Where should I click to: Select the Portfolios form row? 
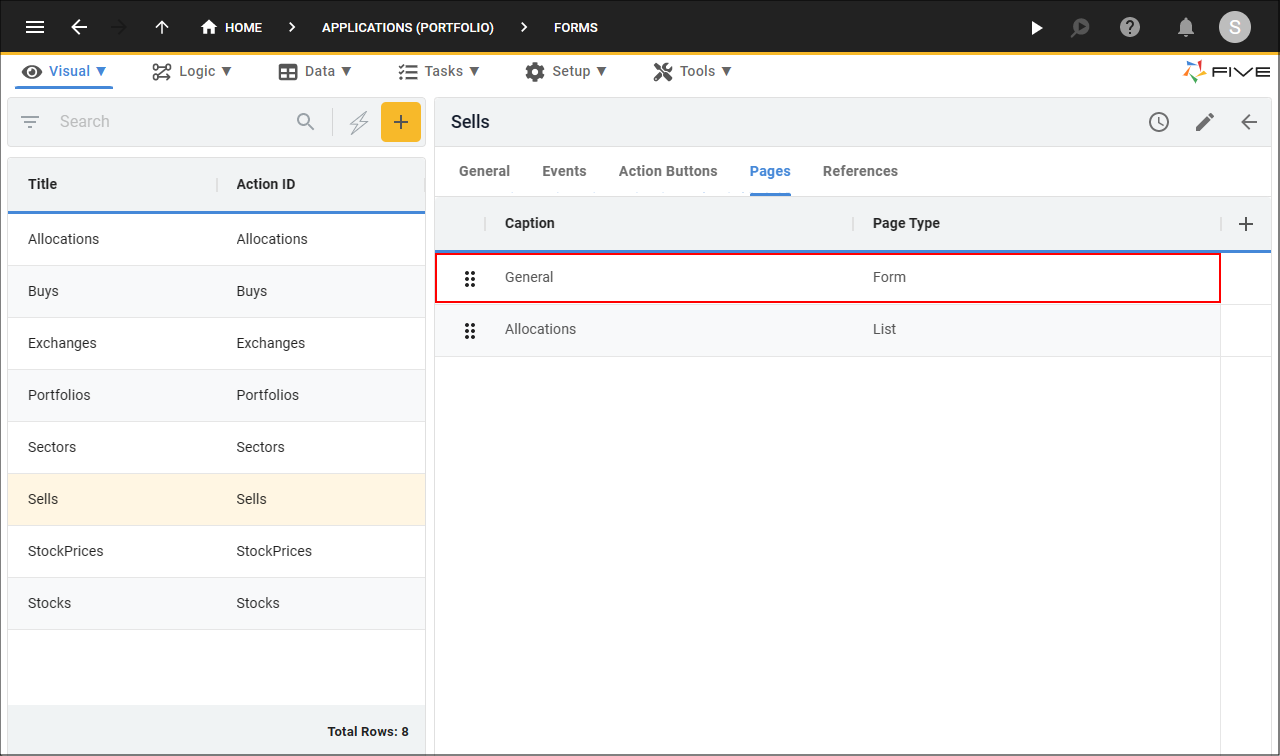click(216, 395)
